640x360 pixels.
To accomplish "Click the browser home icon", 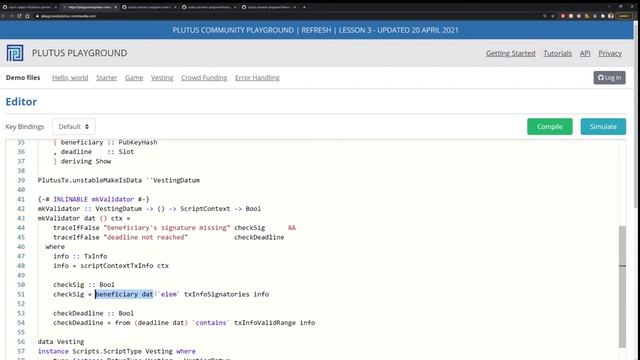I will click(27, 16).
